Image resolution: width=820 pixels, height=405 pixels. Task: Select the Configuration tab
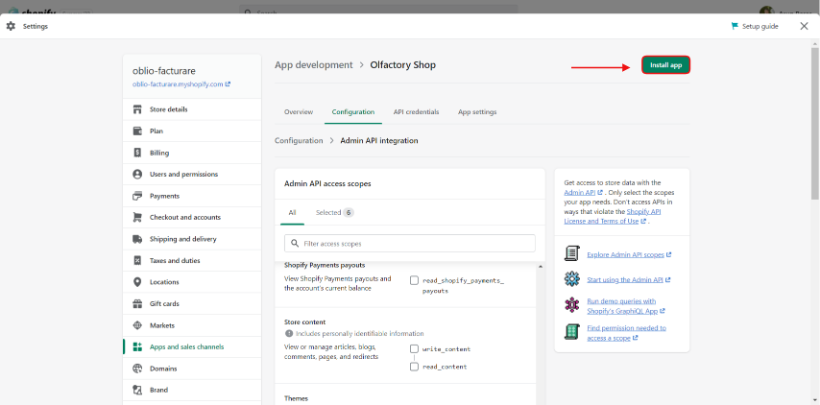click(x=353, y=112)
